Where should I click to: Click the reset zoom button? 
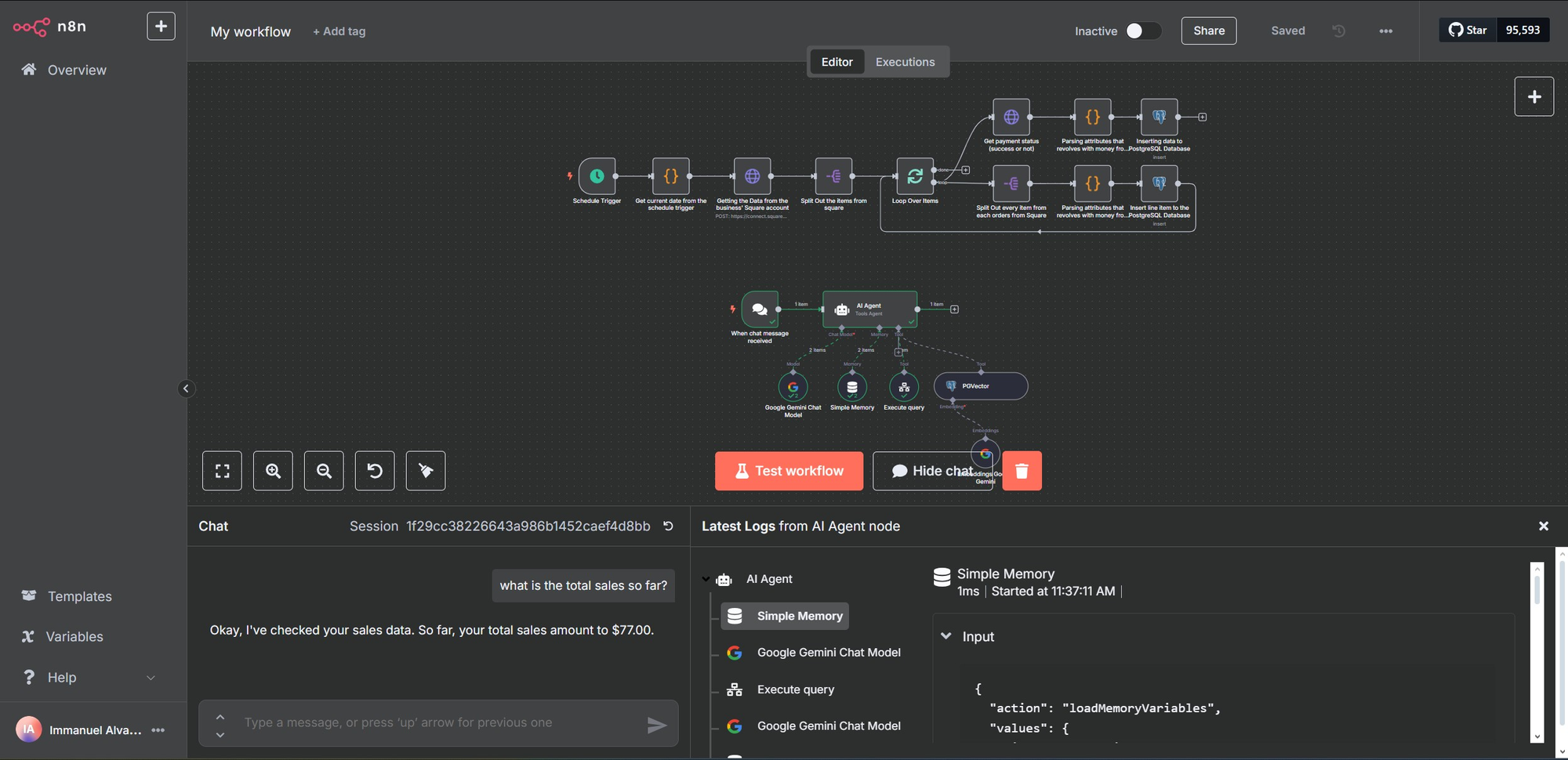pyautogui.click(x=375, y=471)
